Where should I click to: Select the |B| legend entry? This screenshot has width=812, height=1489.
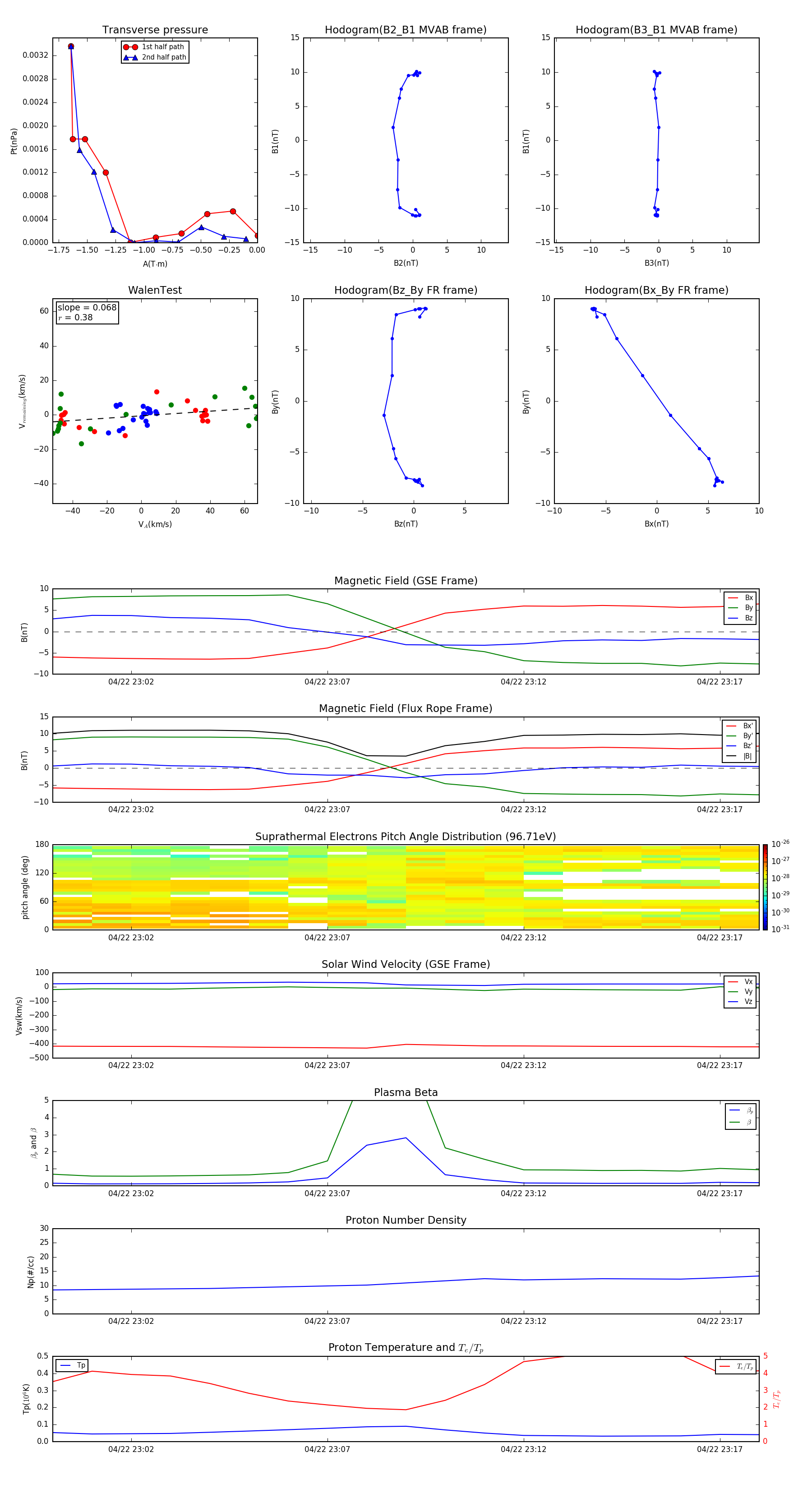pos(740,756)
